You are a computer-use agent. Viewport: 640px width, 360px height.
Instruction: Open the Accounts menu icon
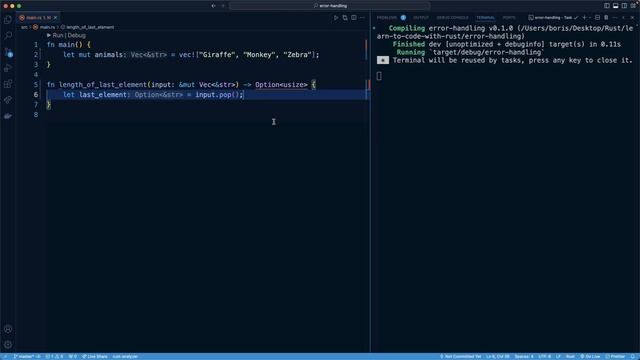8,329
